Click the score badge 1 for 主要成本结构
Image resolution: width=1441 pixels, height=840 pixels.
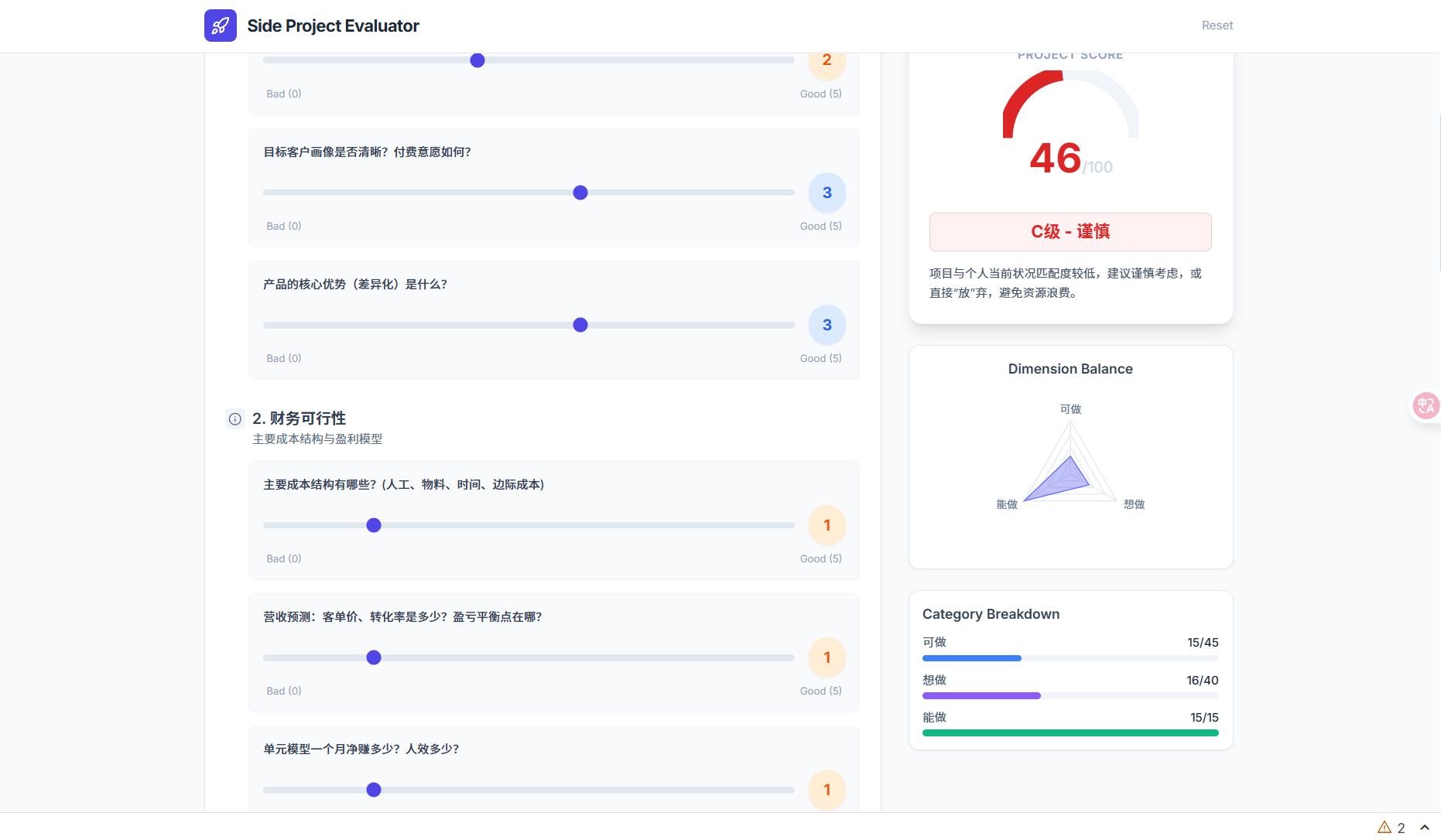pyautogui.click(x=827, y=525)
